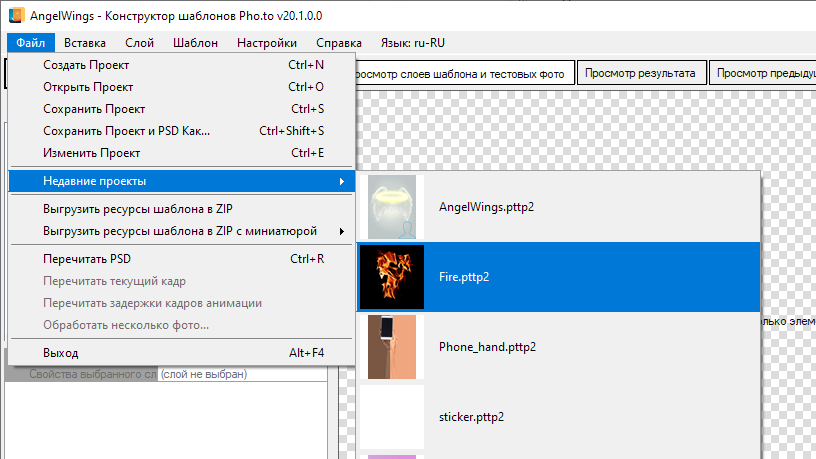Viewport: 816px width, 459px height.
Task: Choose Сохранить Проект и PSD Как...
Action: (182, 131)
